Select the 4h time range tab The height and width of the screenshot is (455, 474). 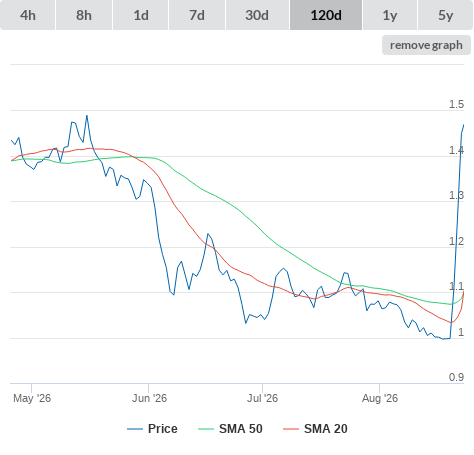click(x=28, y=15)
